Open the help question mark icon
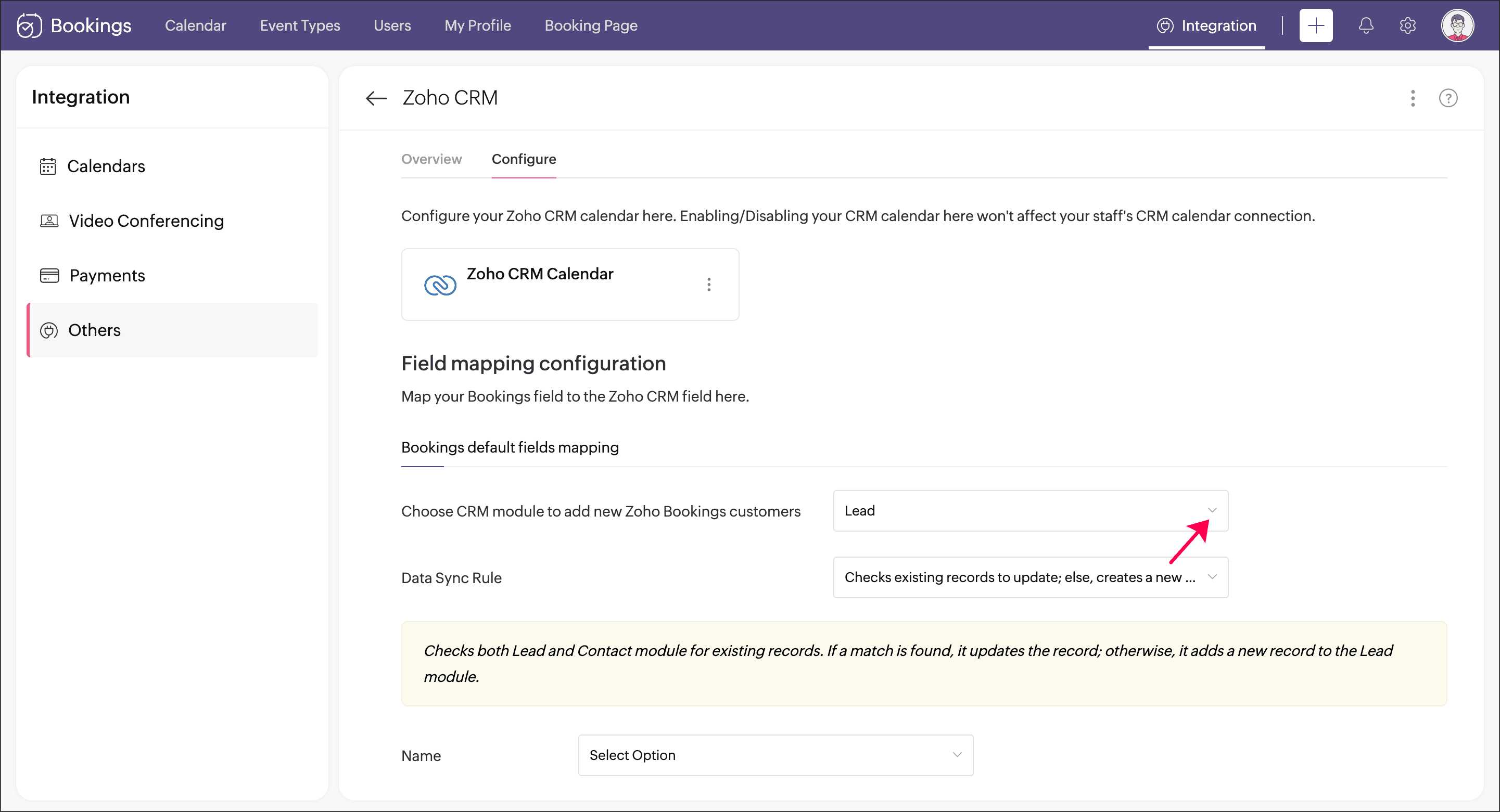The height and width of the screenshot is (812, 1500). pyautogui.click(x=1447, y=98)
